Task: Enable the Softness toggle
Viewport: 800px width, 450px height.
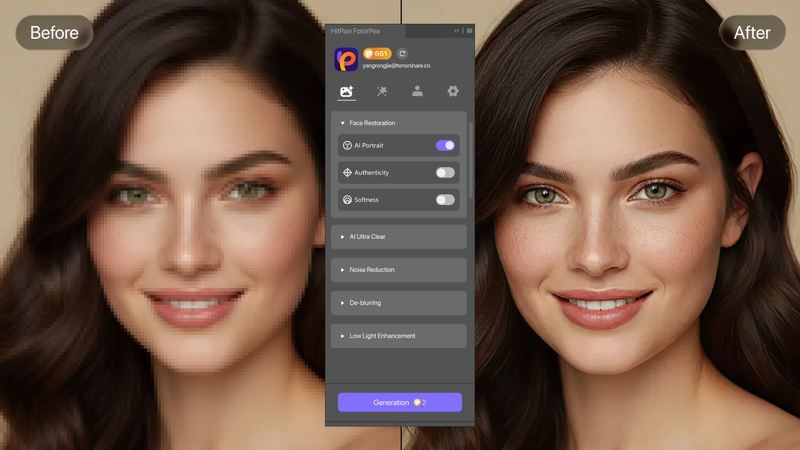Action: pyautogui.click(x=445, y=199)
